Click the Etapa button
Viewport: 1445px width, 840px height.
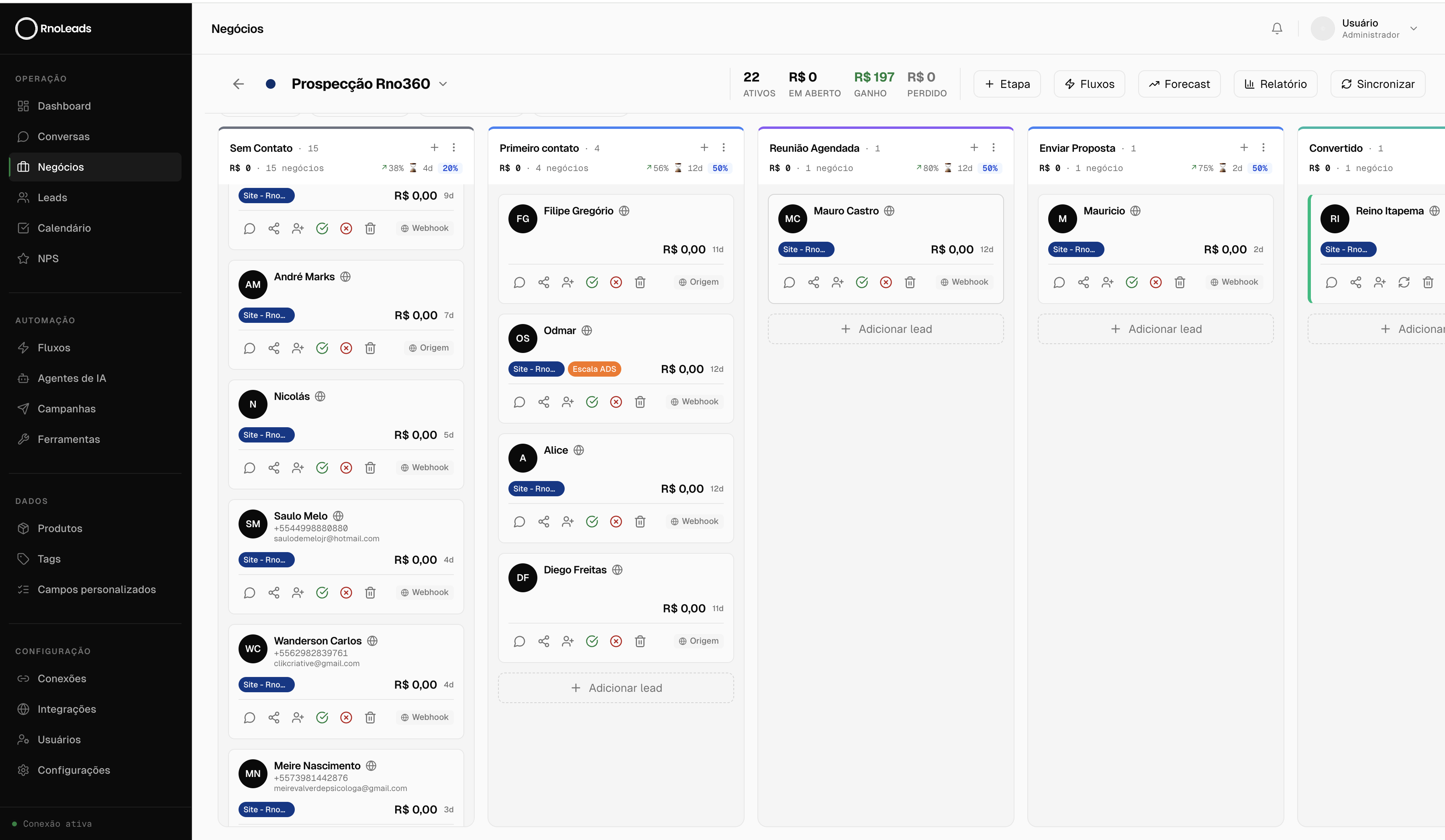click(1007, 84)
